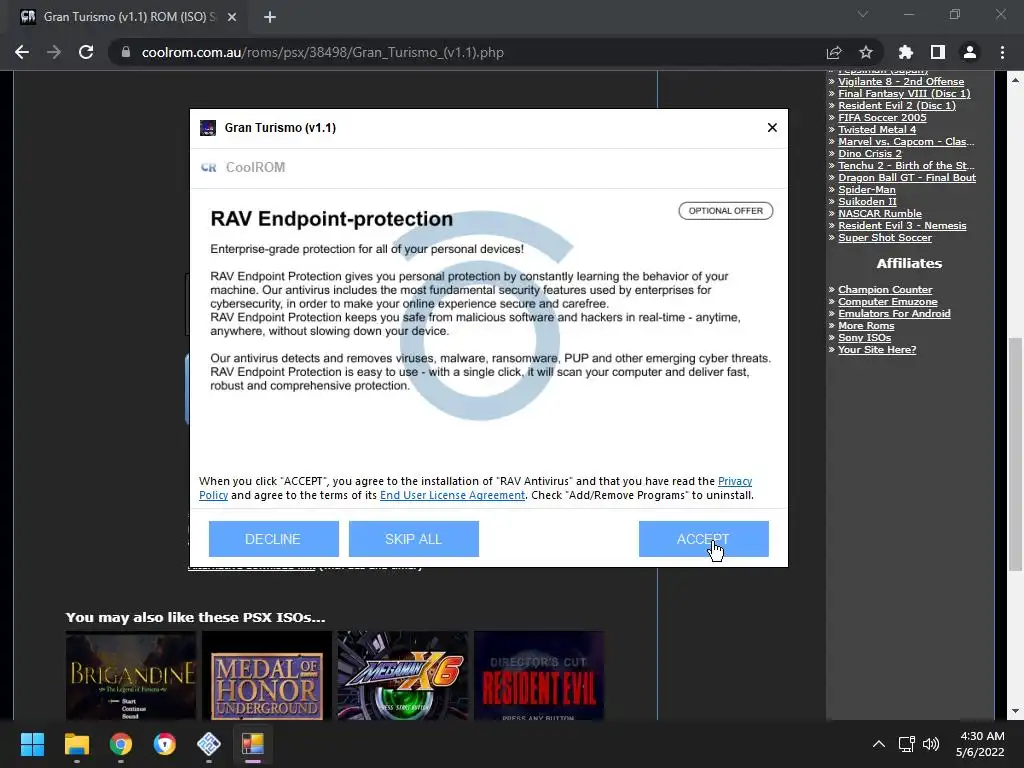This screenshot has width=1024, height=768.
Task: Open the Tenchu 2 link
Action: [906, 165]
